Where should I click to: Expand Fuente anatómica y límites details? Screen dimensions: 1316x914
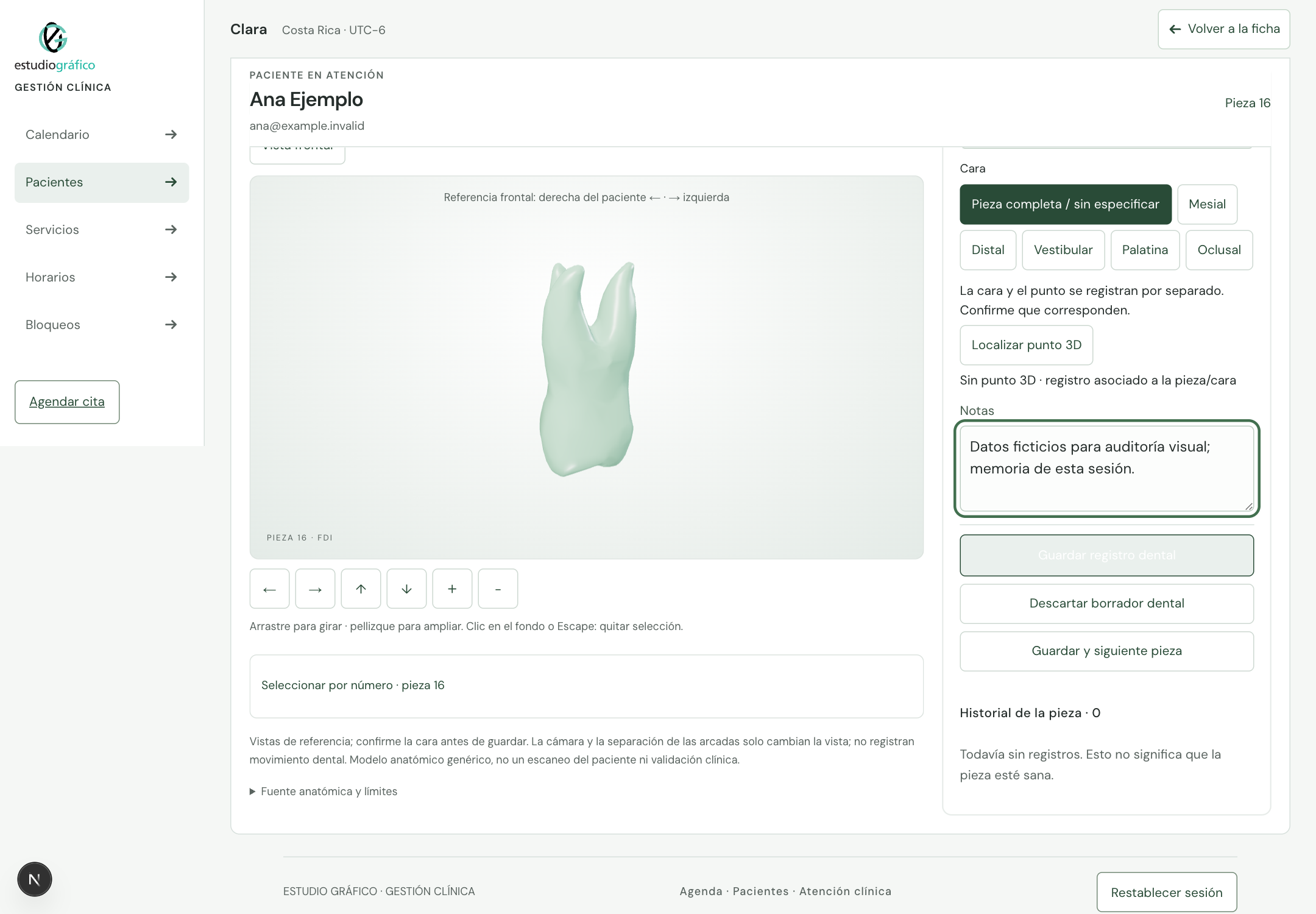tap(324, 792)
